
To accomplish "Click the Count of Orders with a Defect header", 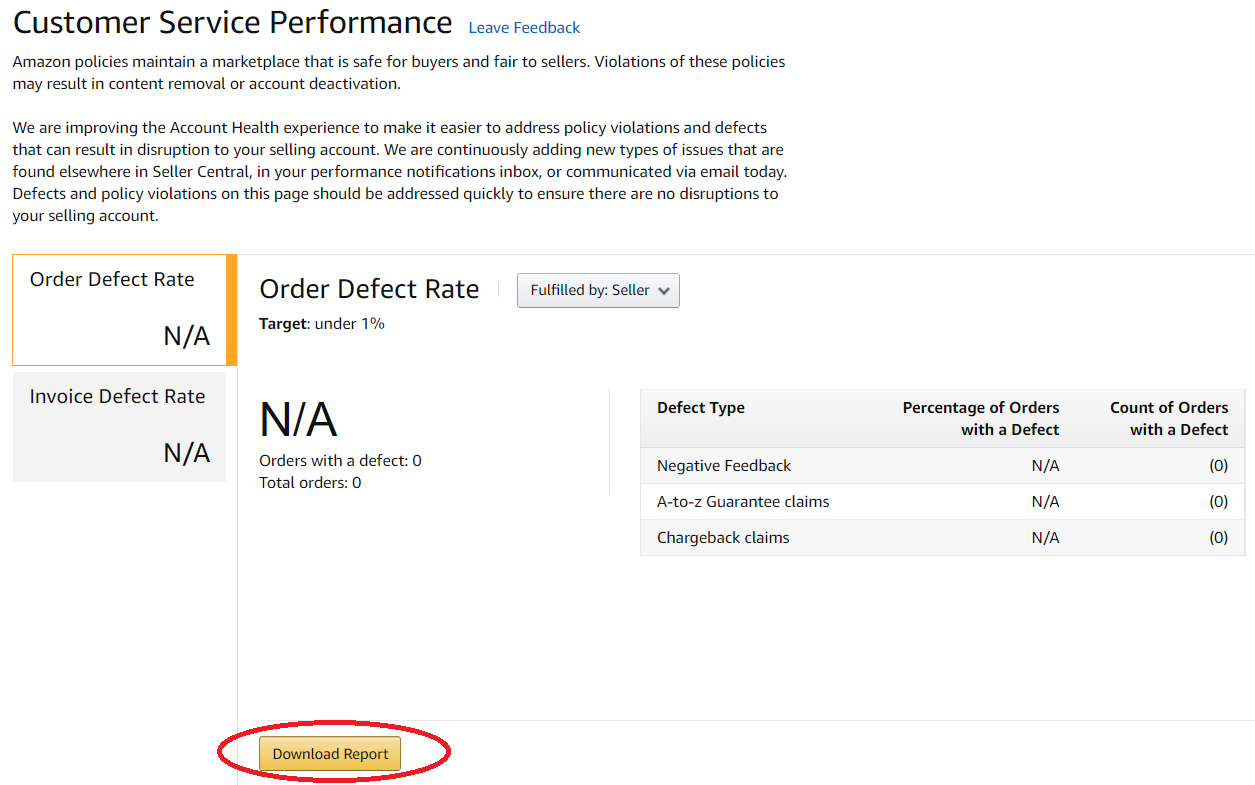I will pyautogui.click(x=1169, y=418).
